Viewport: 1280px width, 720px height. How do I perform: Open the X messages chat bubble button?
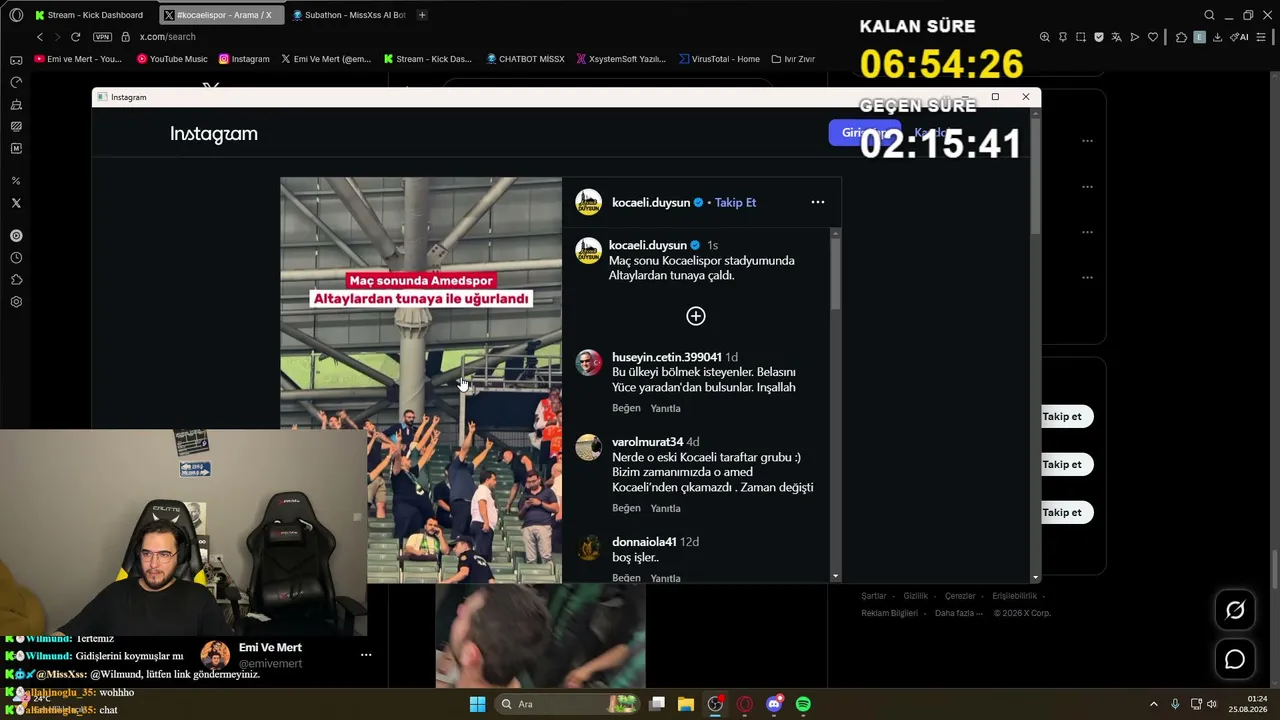[1235, 660]
